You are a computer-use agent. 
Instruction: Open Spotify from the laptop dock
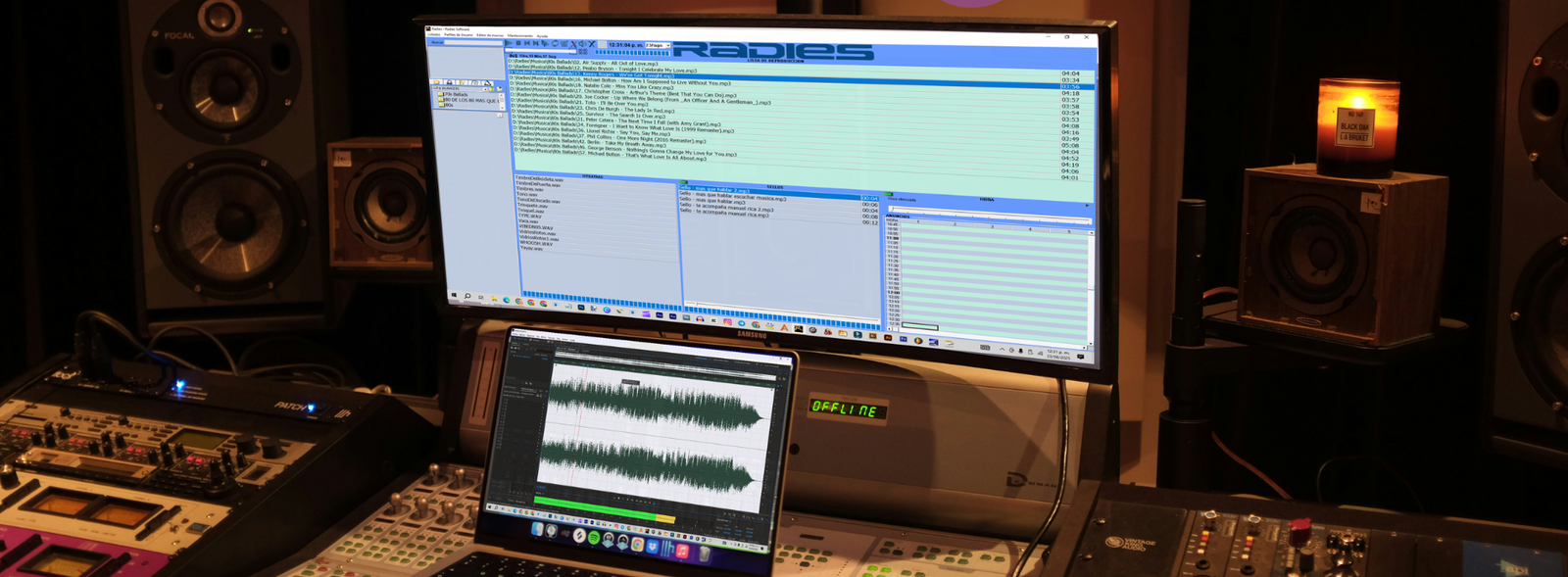click(594, 537)
